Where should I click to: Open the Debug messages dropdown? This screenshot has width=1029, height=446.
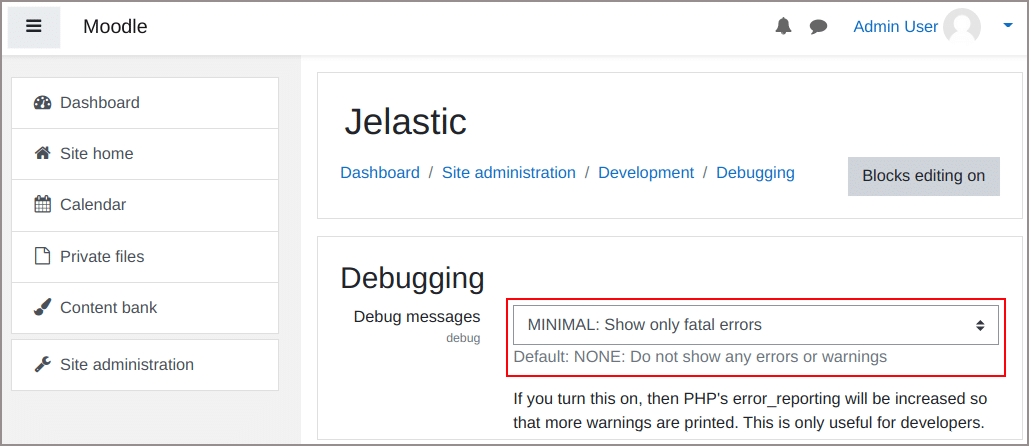[x=755, y=325]
